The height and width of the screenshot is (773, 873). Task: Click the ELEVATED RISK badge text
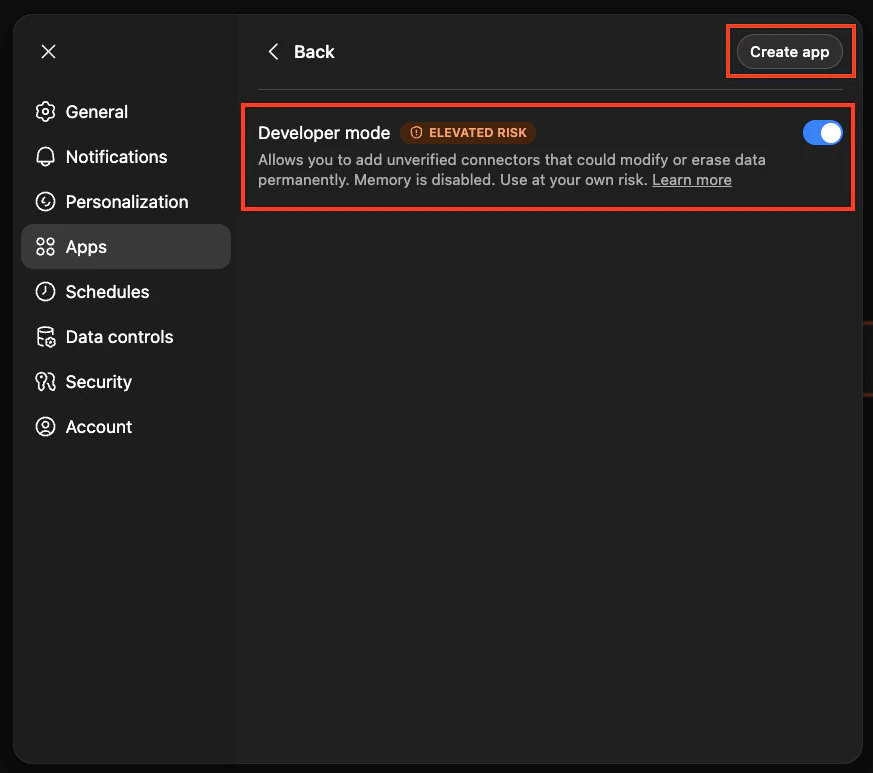[x=478, y=133]
